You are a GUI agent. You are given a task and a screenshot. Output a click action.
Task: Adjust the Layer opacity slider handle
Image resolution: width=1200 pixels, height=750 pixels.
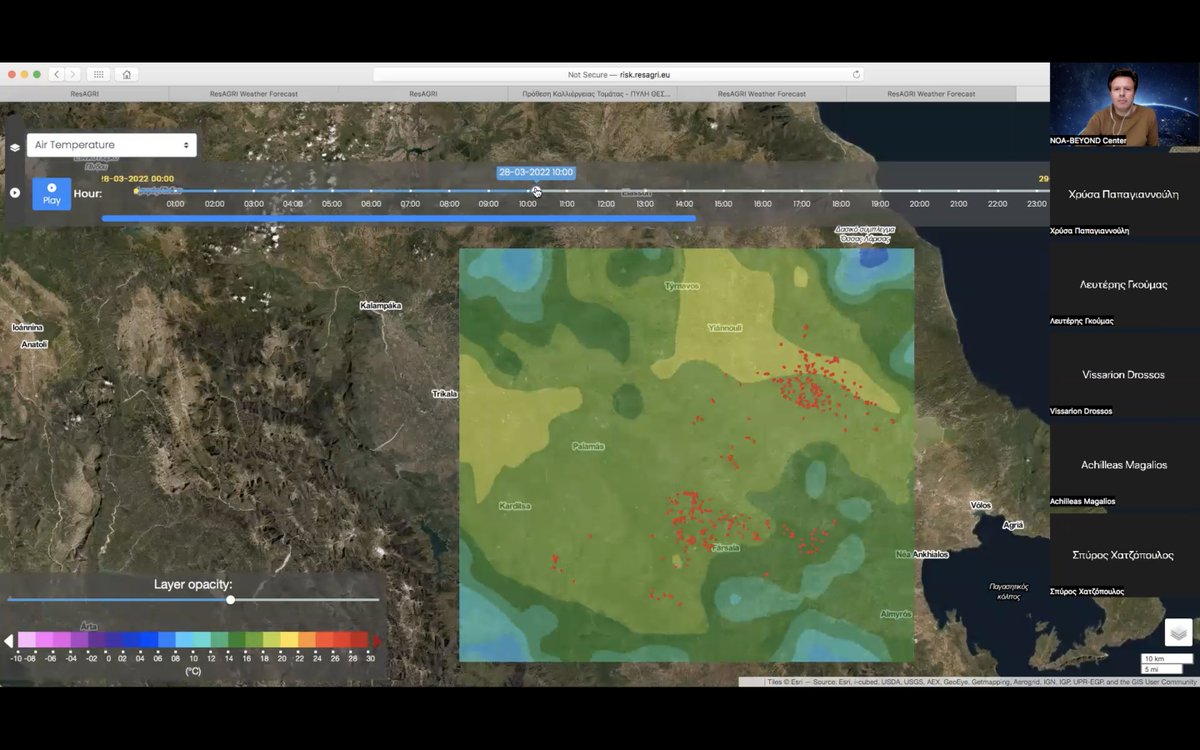pyautogui.click(x=231, y=600)
